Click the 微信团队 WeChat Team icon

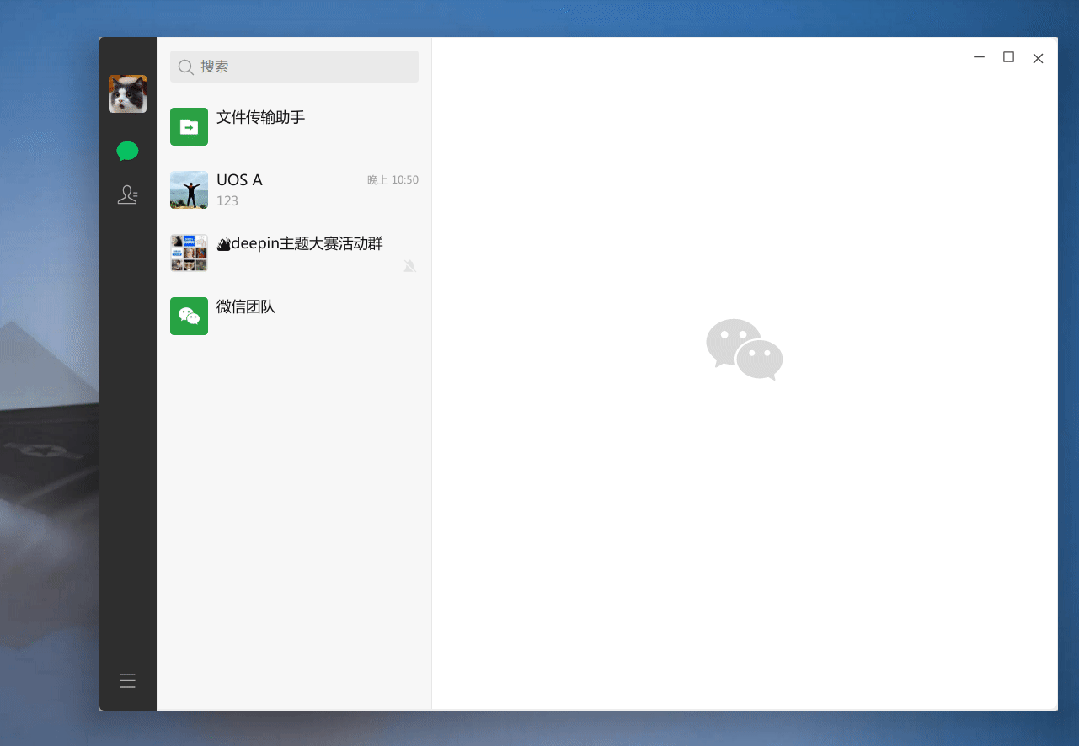(x=189, y=316)
